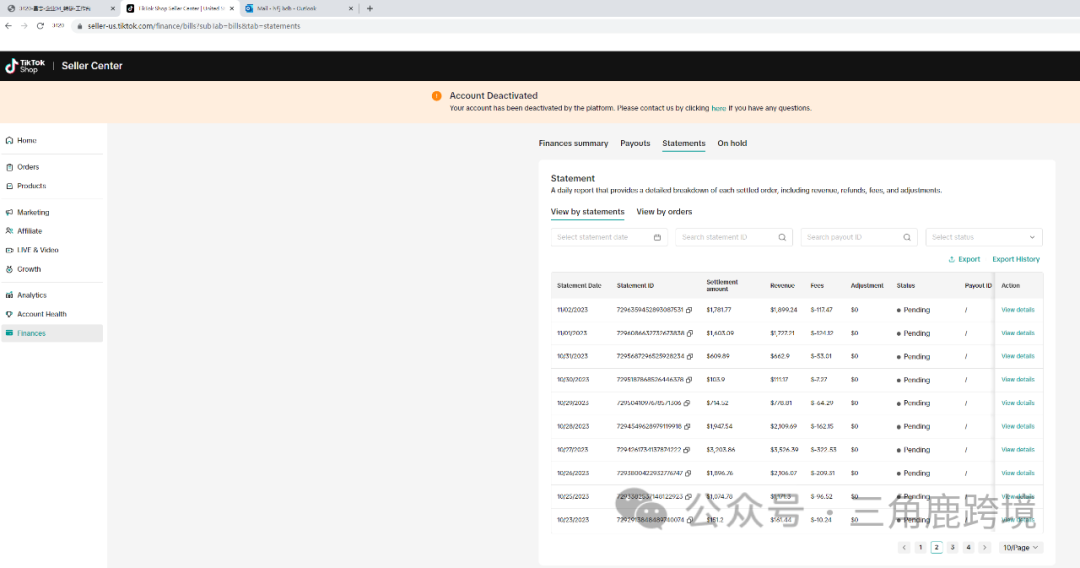The width and height of the screenshot is (1080, 568).
Task: Click the $609.89 settlement amount cell
Action: pyautogui.click(x=718, y=357)
